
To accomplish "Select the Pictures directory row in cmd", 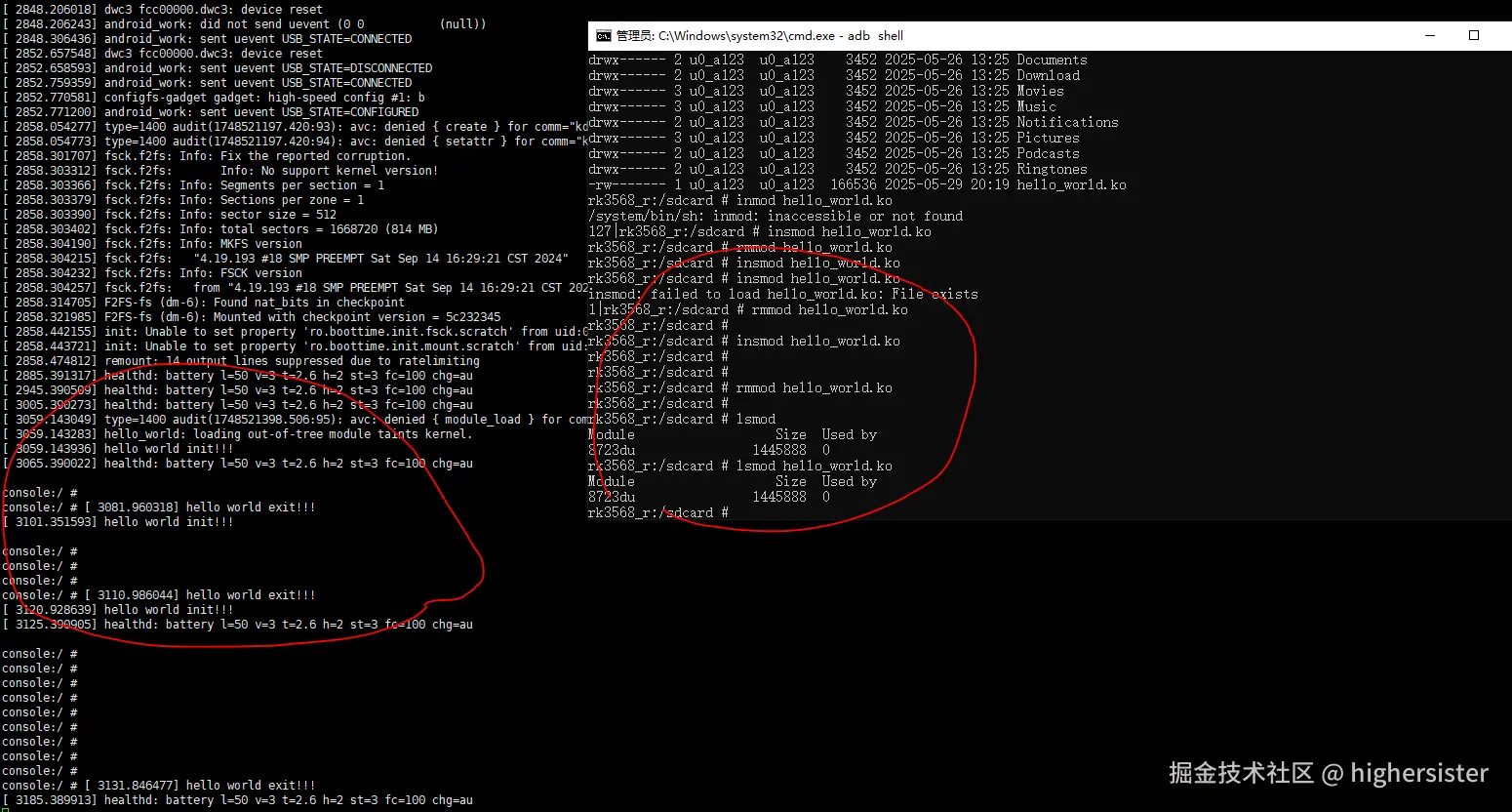I will (x=834, y=138).
